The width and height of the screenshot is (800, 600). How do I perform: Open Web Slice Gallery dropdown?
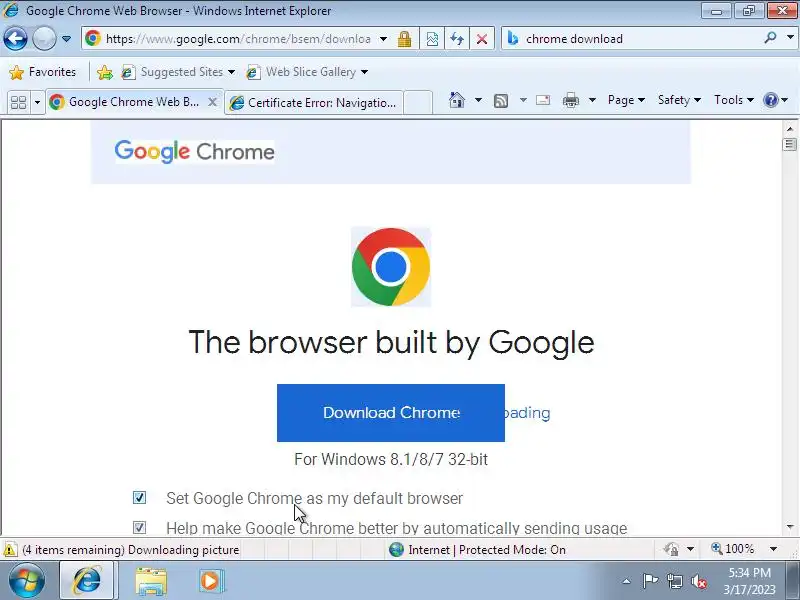coord(307,72)
